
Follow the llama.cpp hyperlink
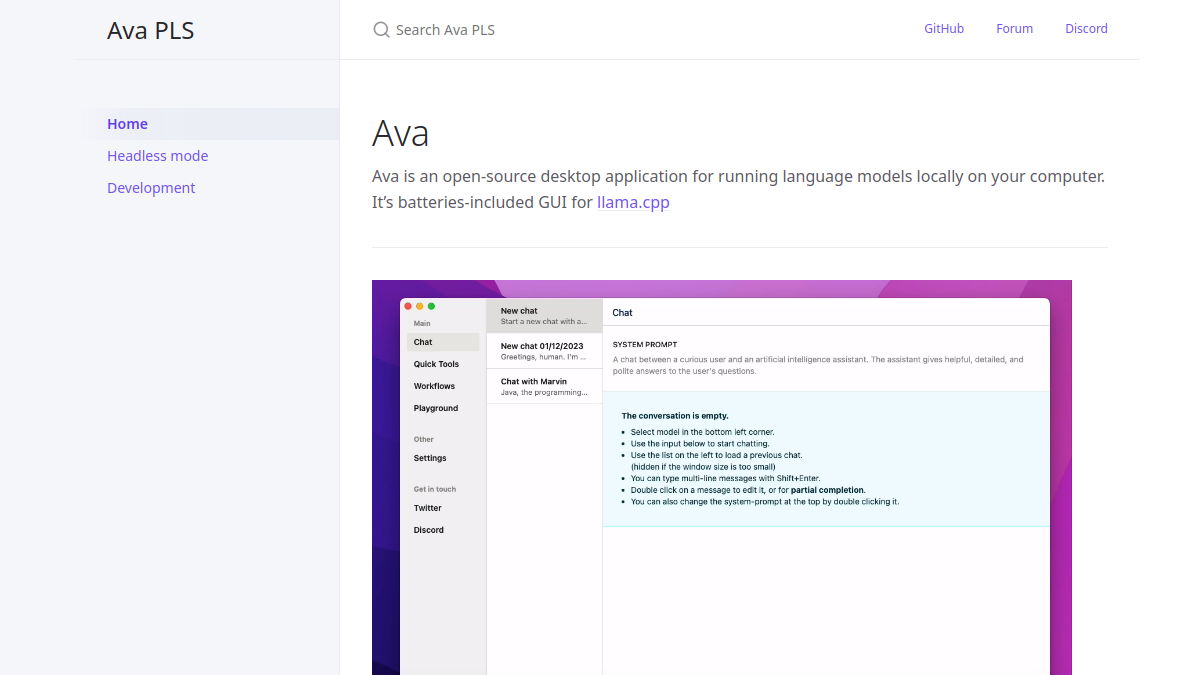(x=633, y=202)
